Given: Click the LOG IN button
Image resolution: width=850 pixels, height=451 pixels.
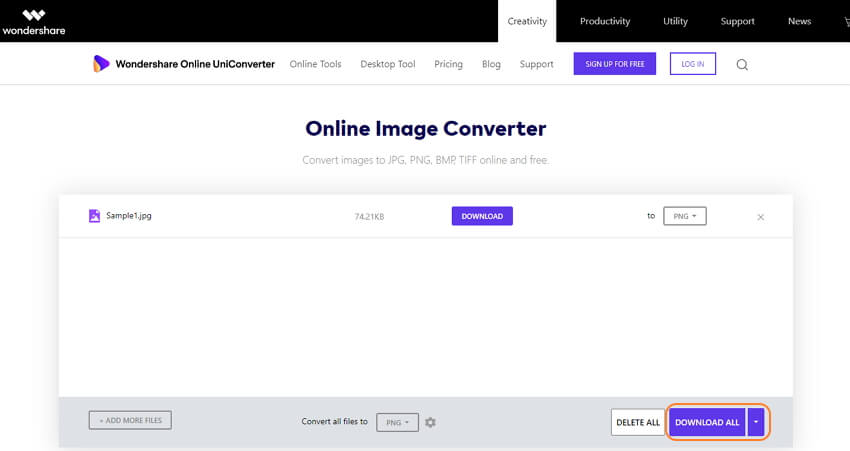Looking at the screenshot, I should pyautogui.click(x=693, y=64).
